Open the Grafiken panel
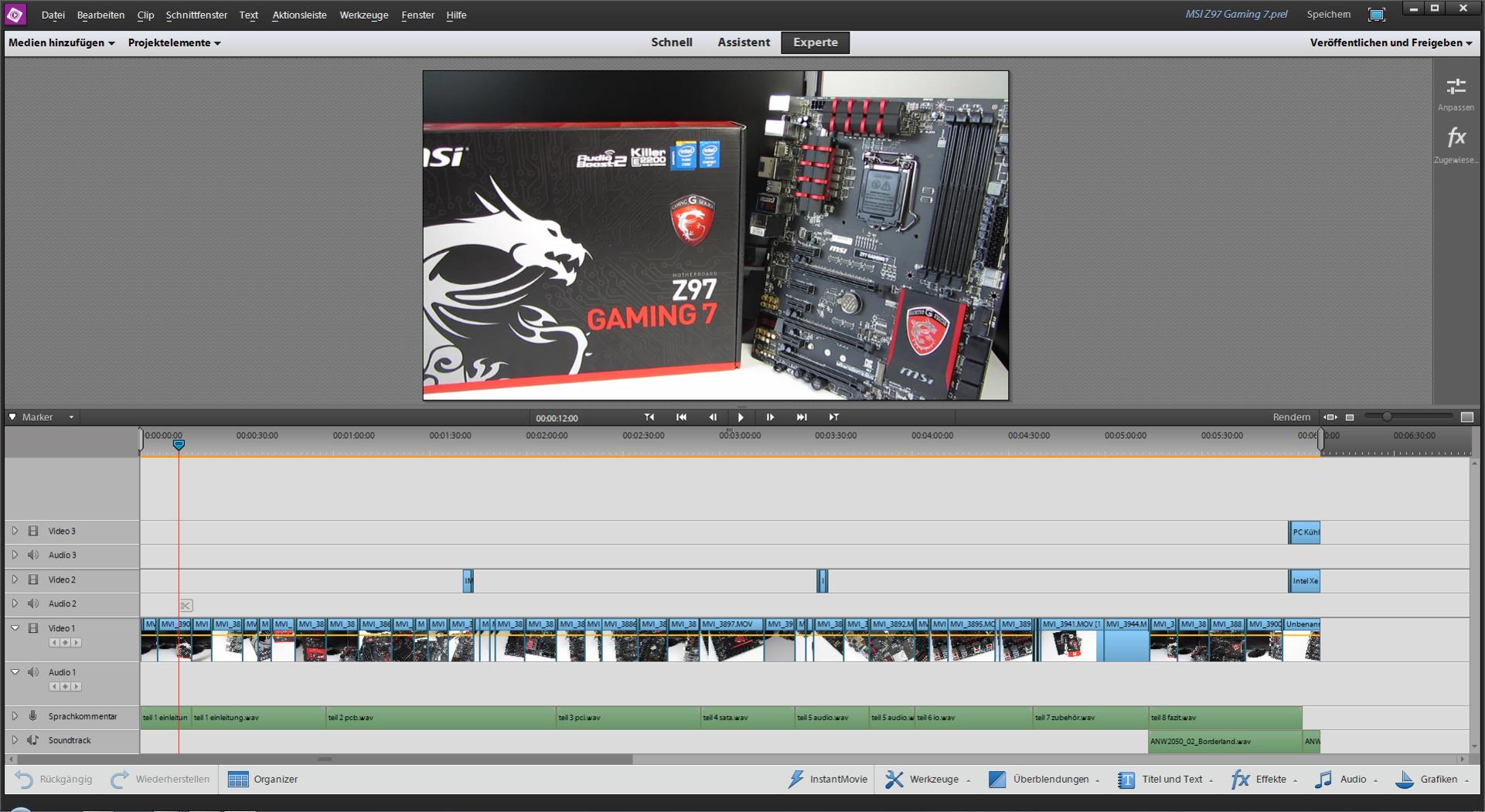 pos(1432,780)
